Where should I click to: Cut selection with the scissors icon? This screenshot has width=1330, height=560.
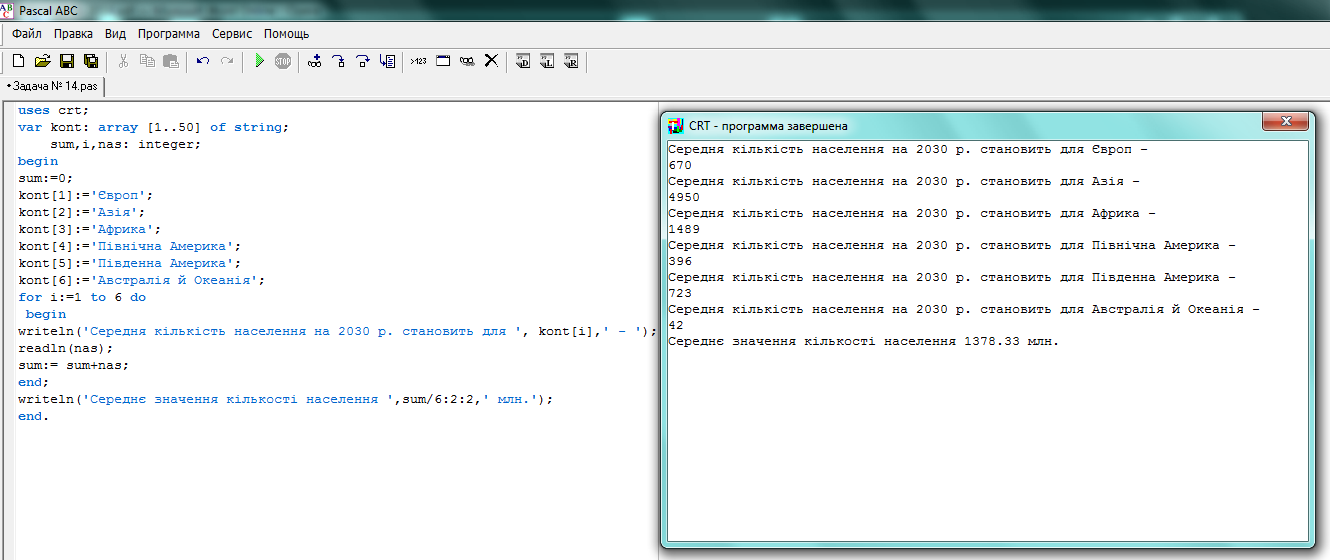click(x=123, y=61)
